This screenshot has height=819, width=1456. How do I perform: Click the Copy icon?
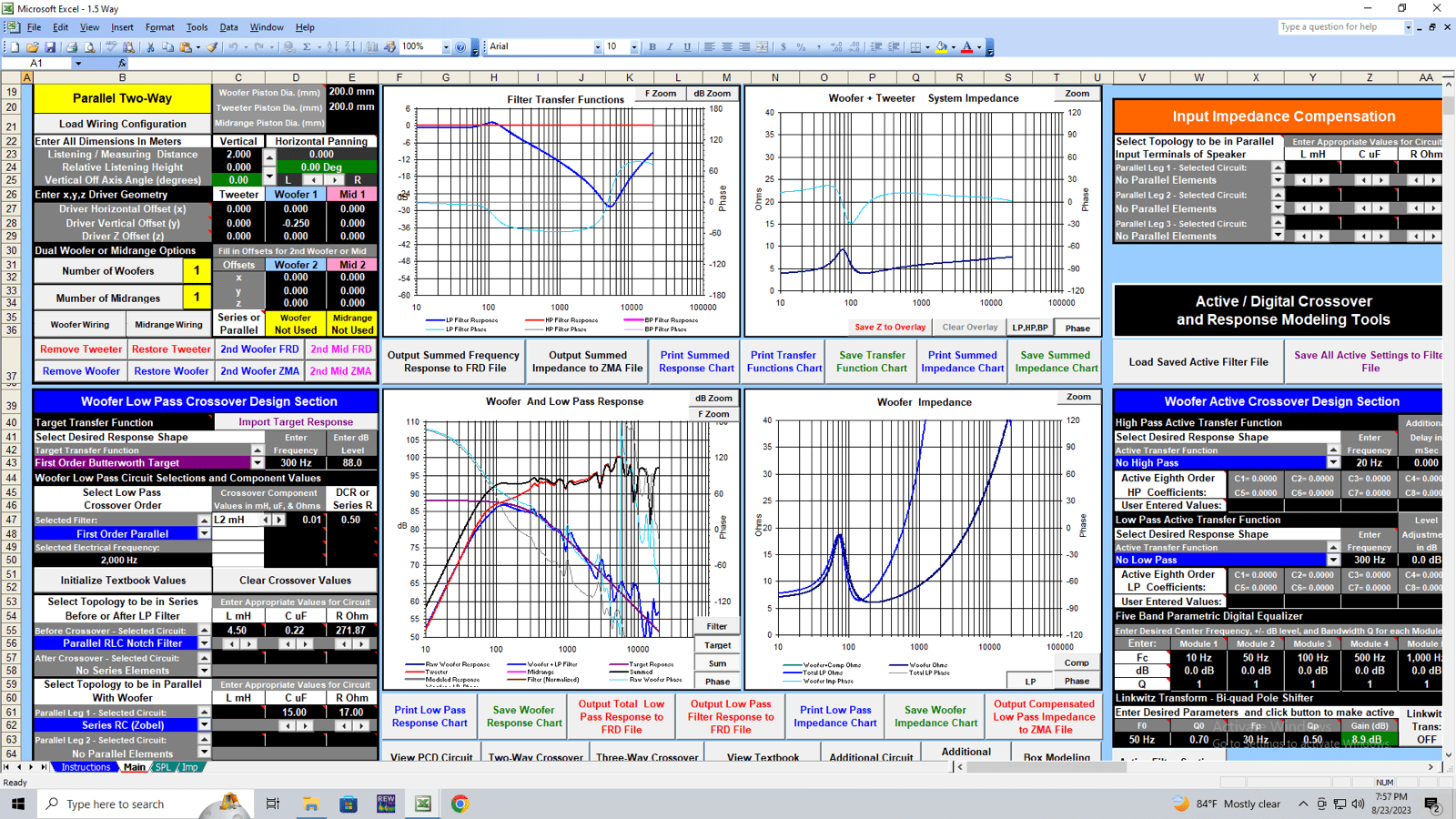coord(167,46)
